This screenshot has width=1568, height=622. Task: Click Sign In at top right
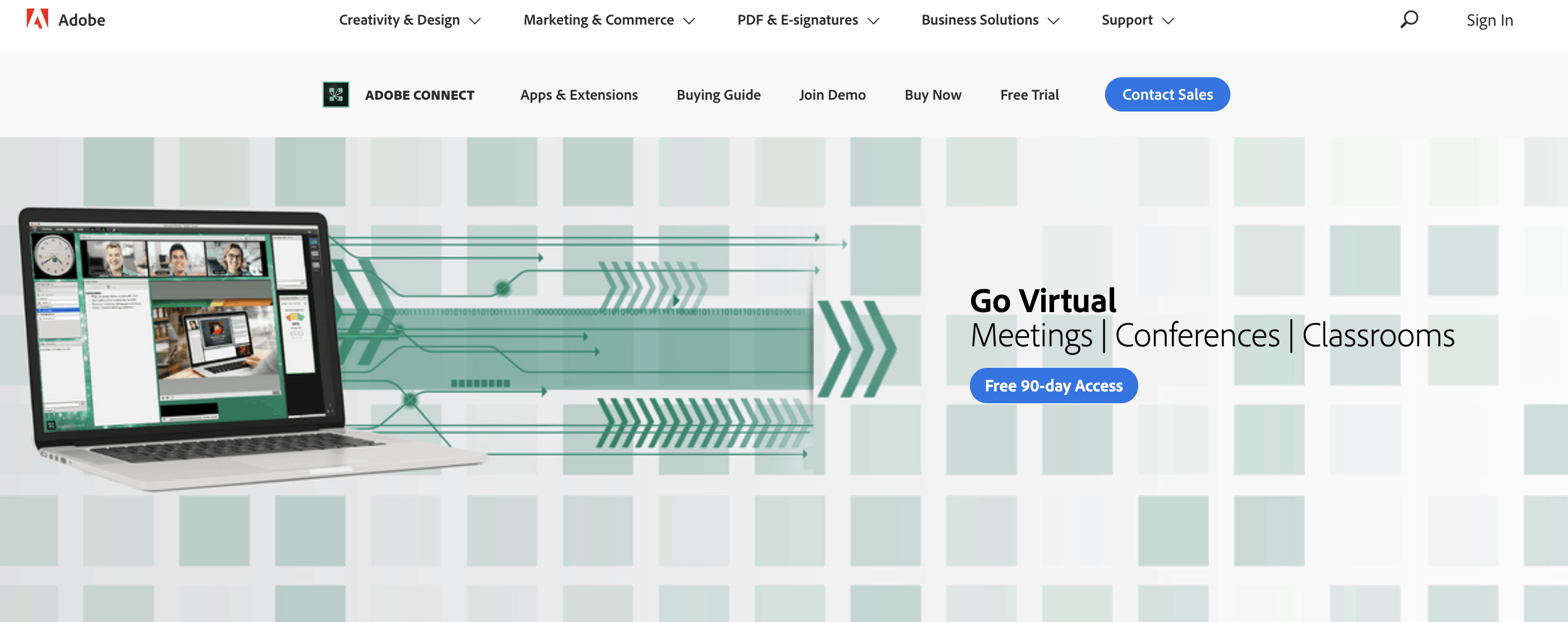click(1489, 20)
